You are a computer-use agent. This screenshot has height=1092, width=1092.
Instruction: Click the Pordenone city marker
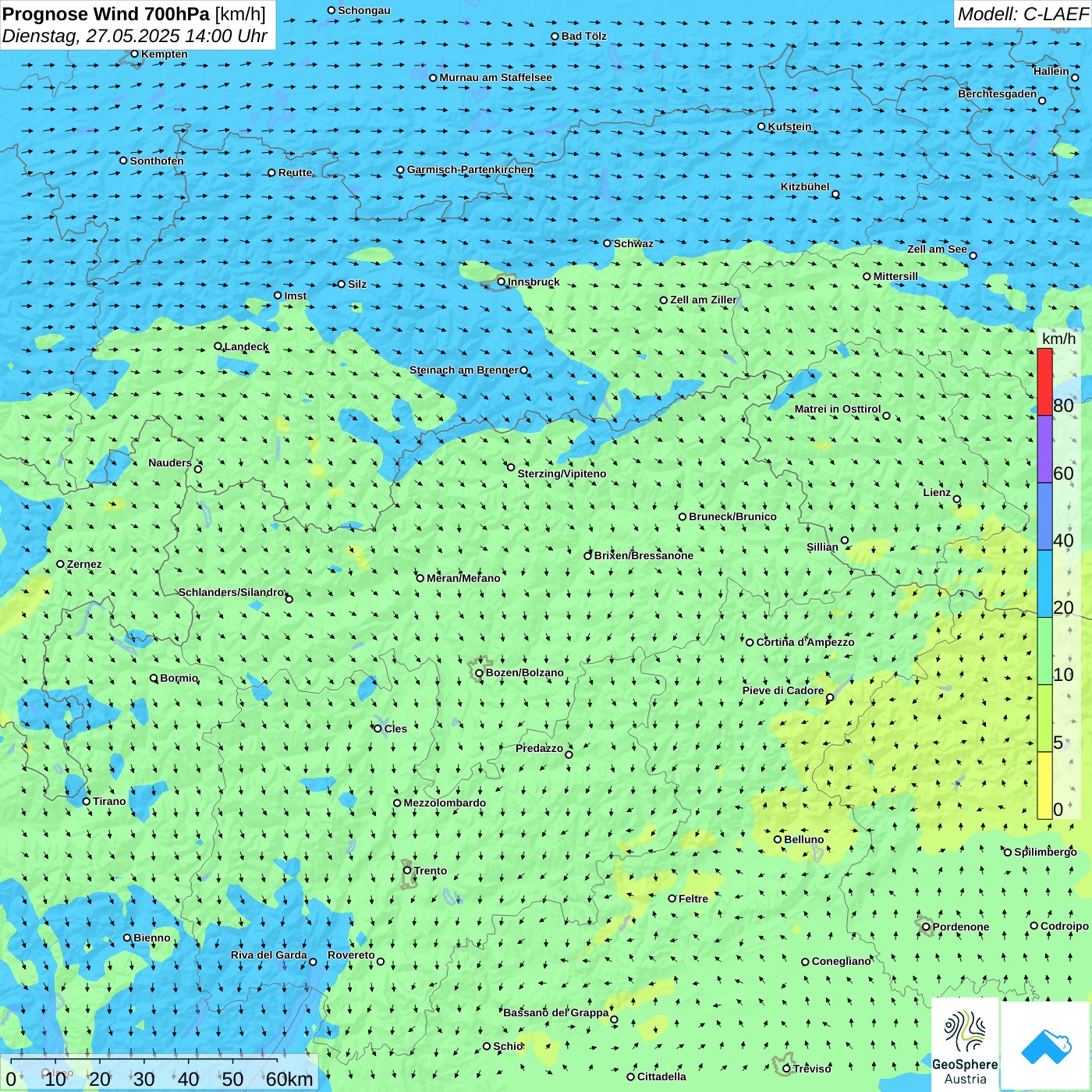(x=927, y=927)
